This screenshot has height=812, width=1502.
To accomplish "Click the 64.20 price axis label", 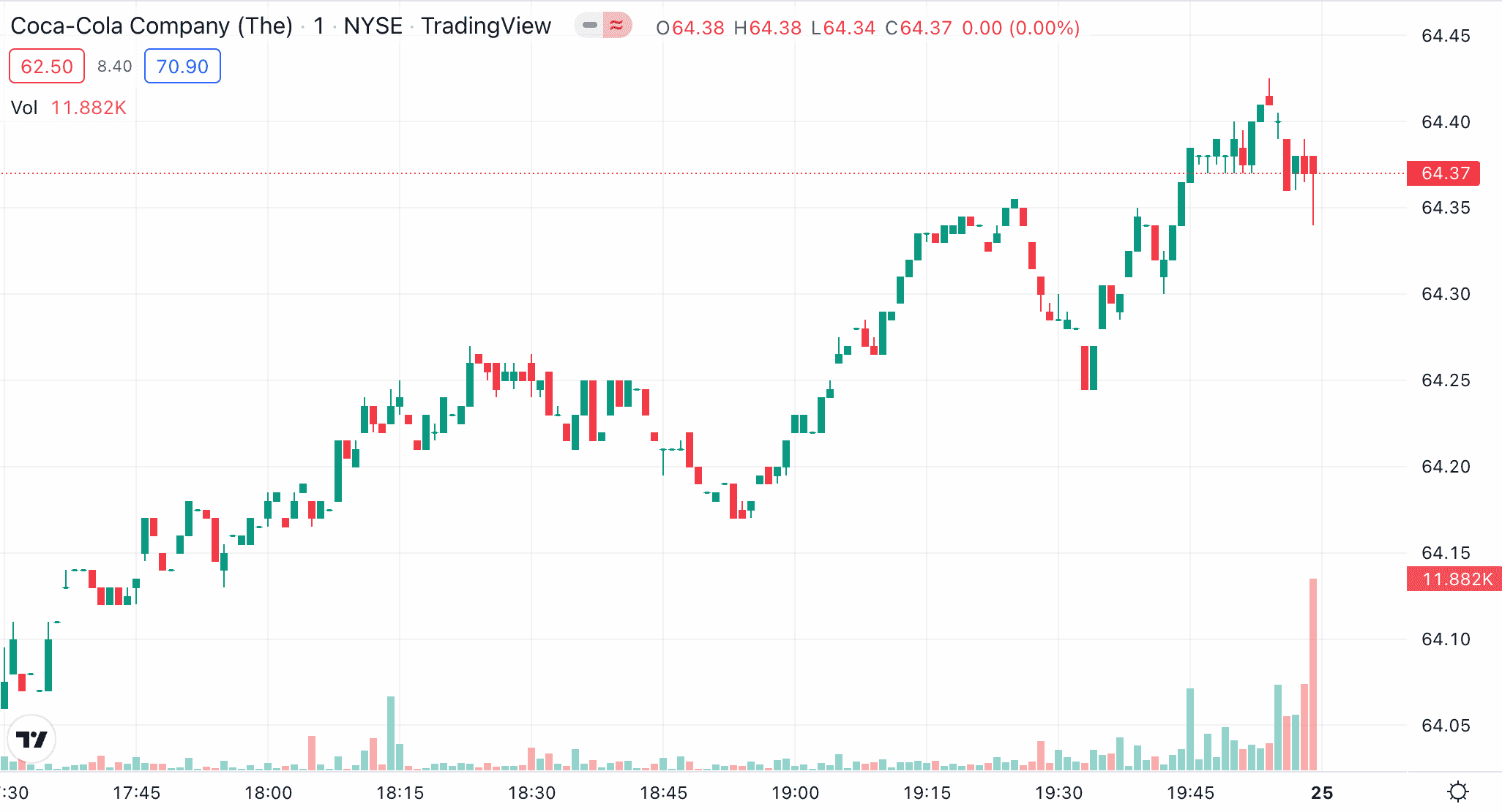I will 1446,467.
